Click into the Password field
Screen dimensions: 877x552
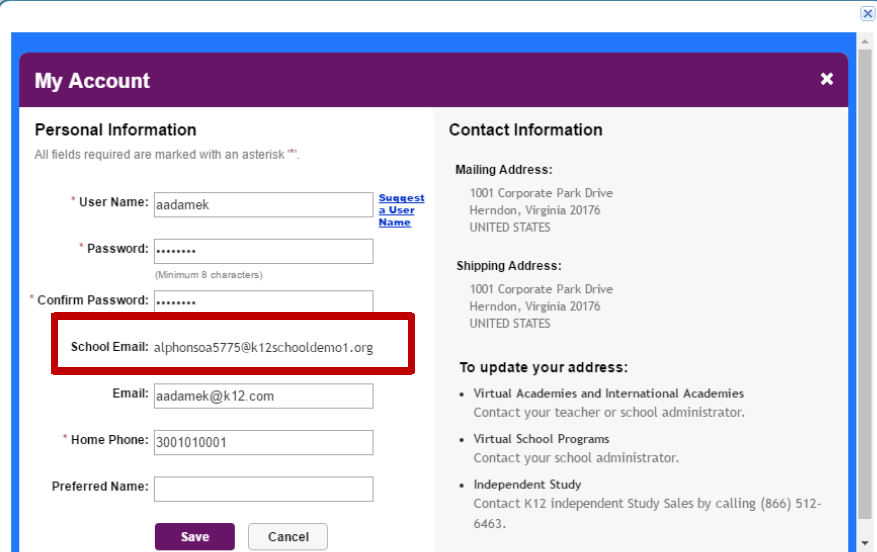click(x=263, y=251)
